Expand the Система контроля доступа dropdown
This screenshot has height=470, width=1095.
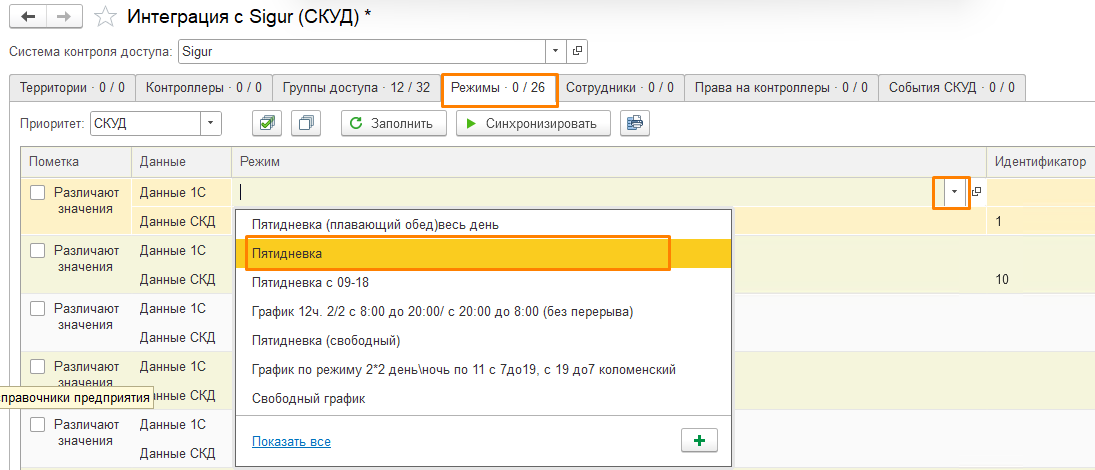click(x=556, y=50)
